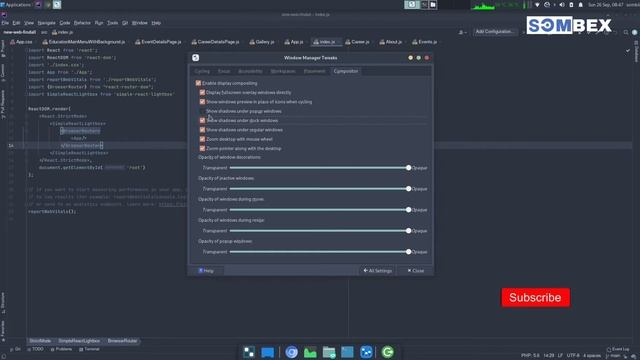Click the Close button in Window Manager Tweaks
640x360 pixels.
coord(416,271)
